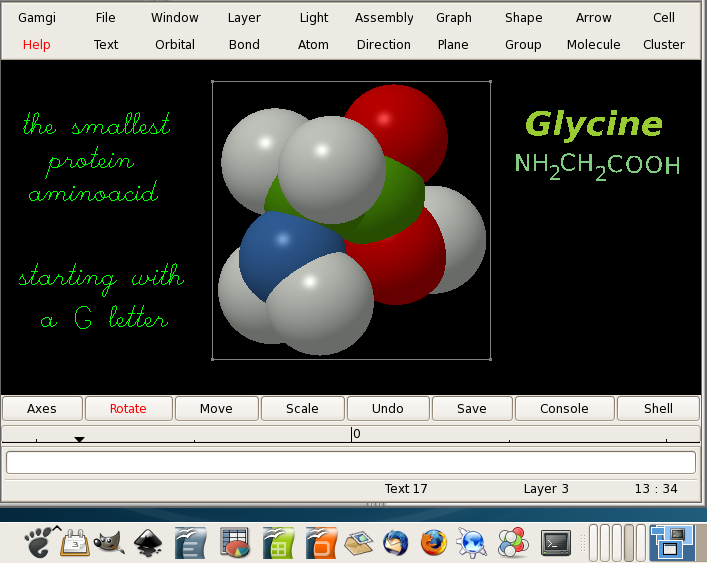This screenshot has height=563, width=707.
Task: Open the Graph menu
Action: coord(454,18)
